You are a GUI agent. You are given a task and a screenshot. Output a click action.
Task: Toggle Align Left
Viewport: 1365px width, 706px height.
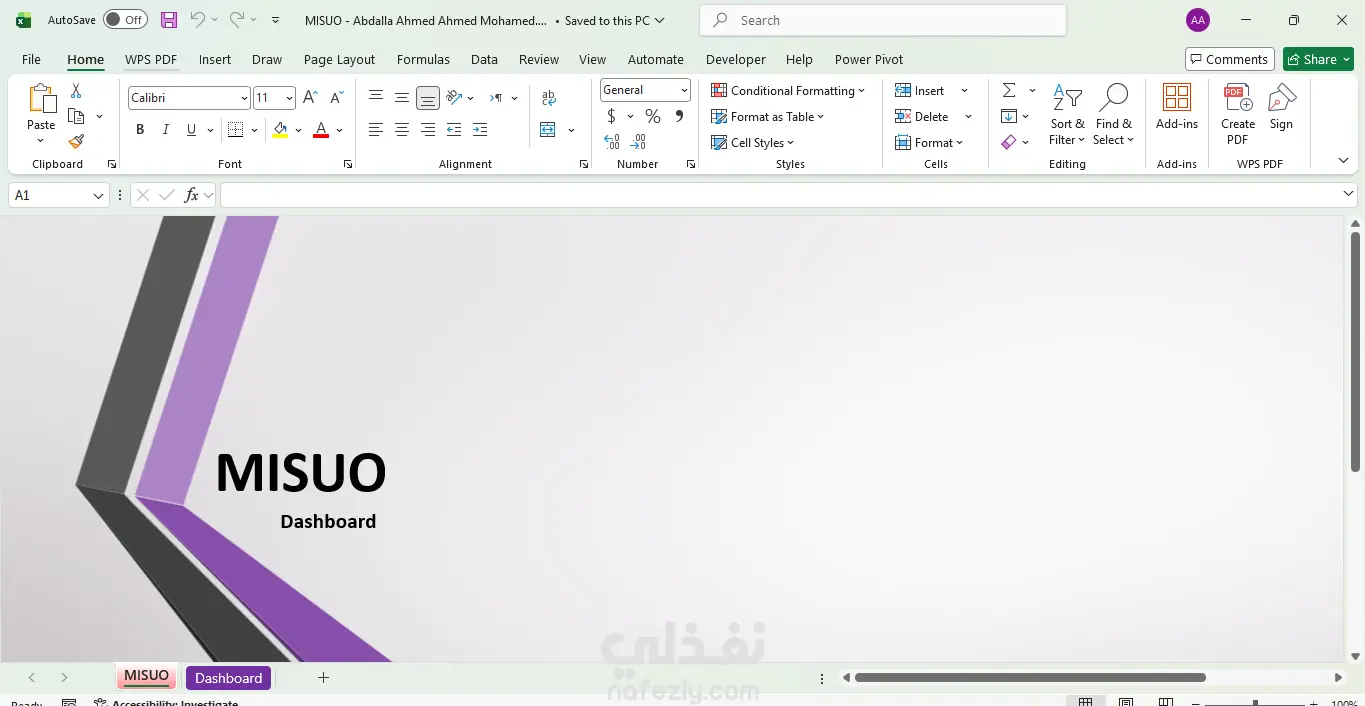tap(376, 130)
